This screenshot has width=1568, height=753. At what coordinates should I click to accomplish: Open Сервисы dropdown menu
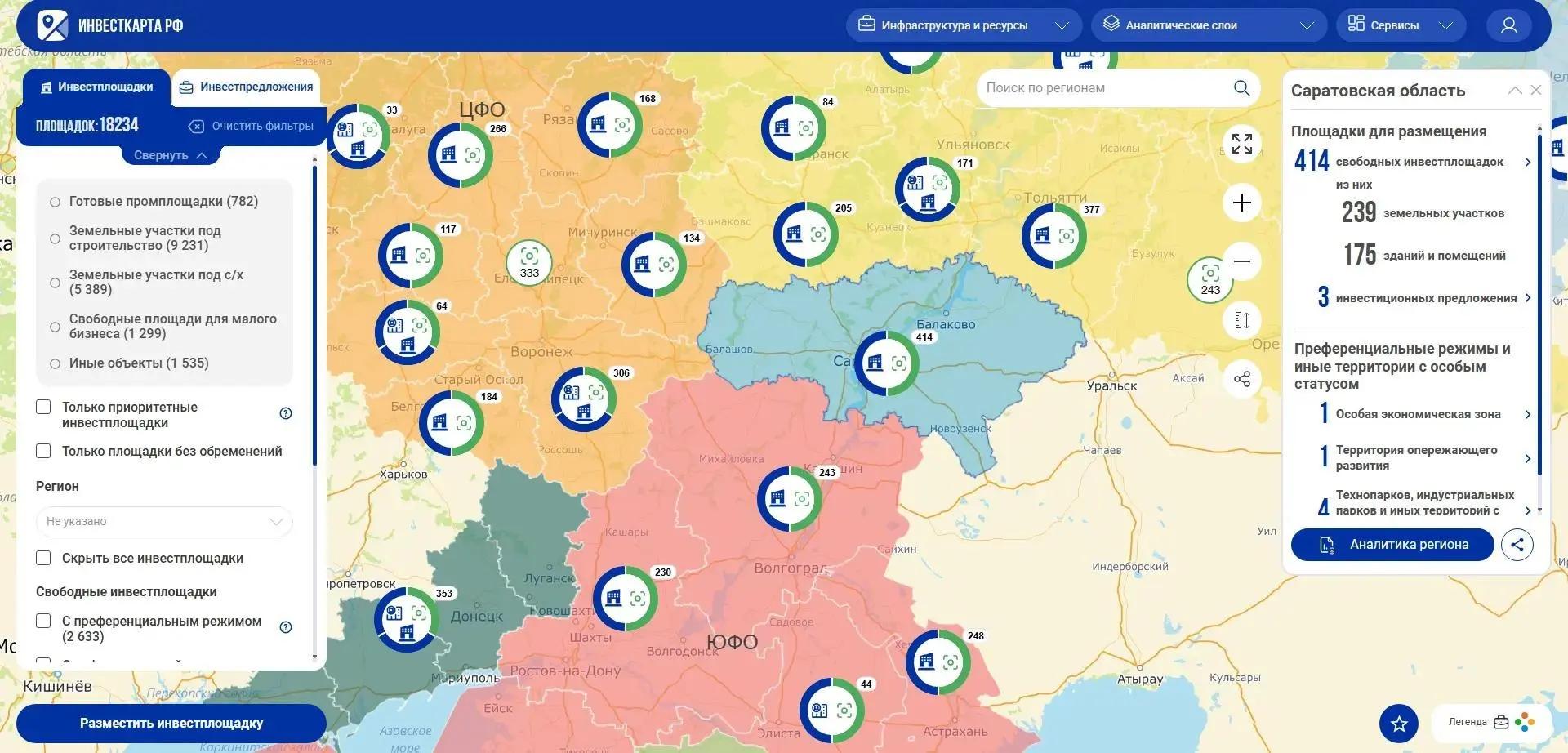pos(1401,25)
